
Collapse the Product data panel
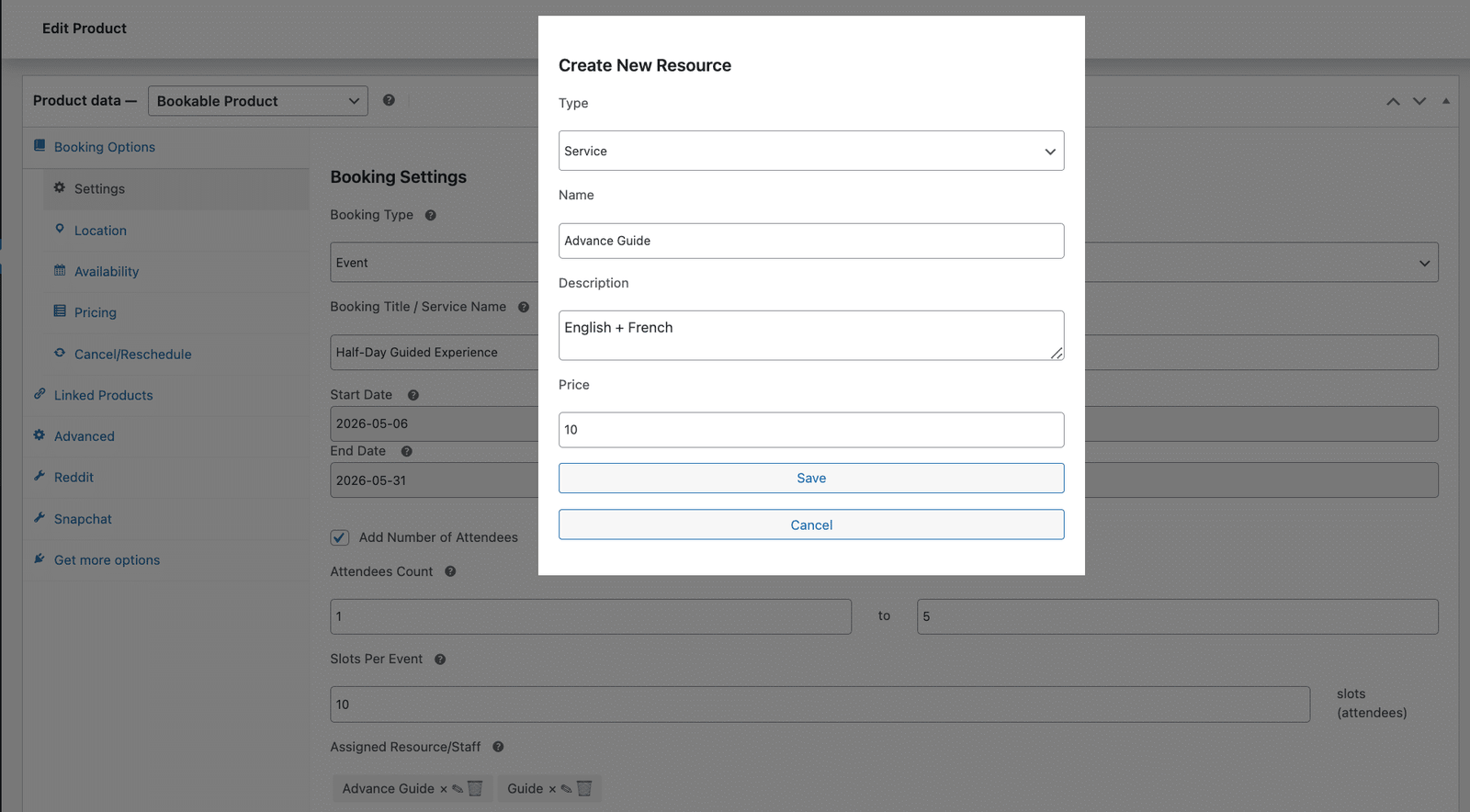pyautogui.click(x=1446, y=101)
